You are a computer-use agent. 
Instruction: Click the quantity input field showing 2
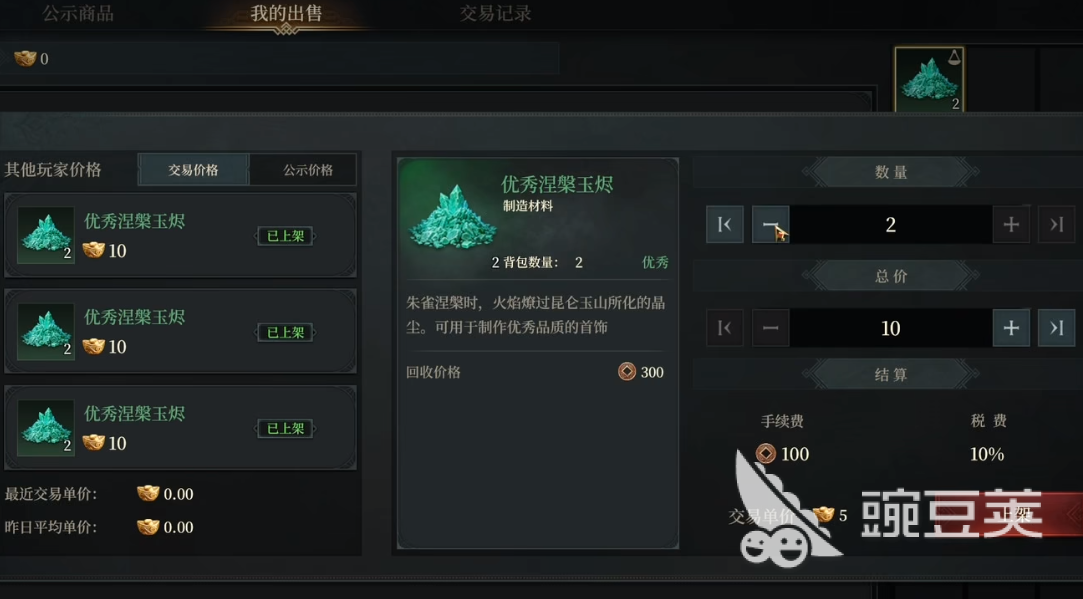[x=890, y=225]
